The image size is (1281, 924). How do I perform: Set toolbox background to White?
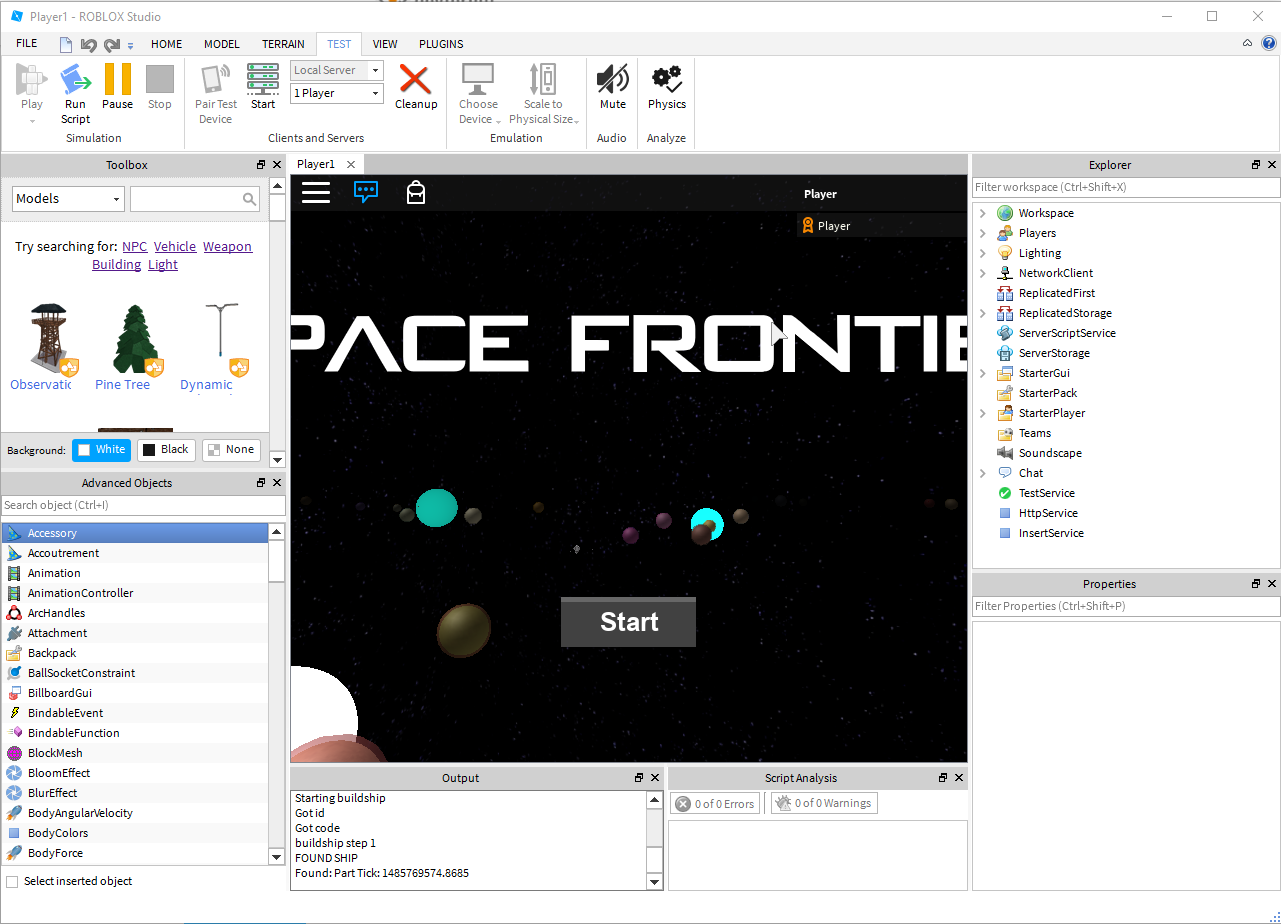101,450
